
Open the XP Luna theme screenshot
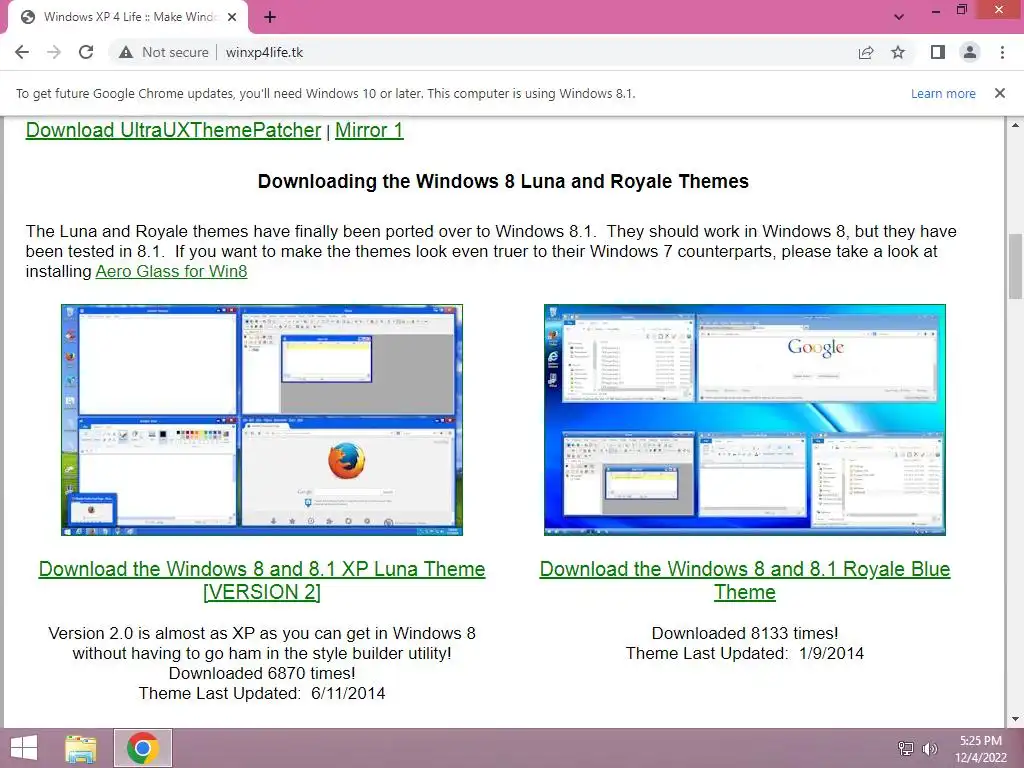click(x=262, y=420)
